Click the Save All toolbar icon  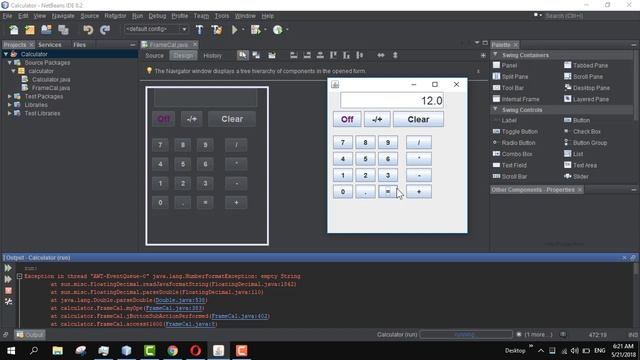coord(63,30)
